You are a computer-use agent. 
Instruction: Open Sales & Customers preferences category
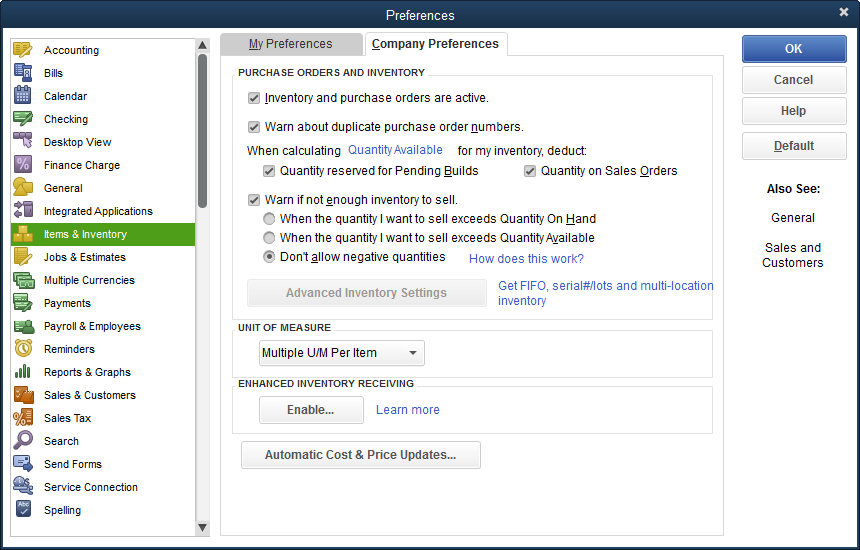[x=103, y=395]
